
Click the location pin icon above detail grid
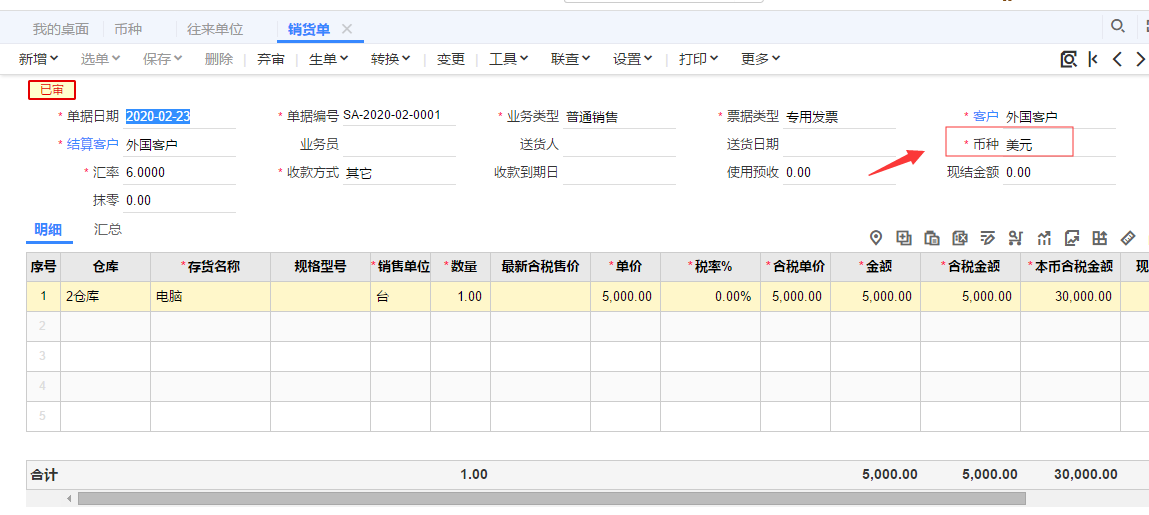coord(876,238)
